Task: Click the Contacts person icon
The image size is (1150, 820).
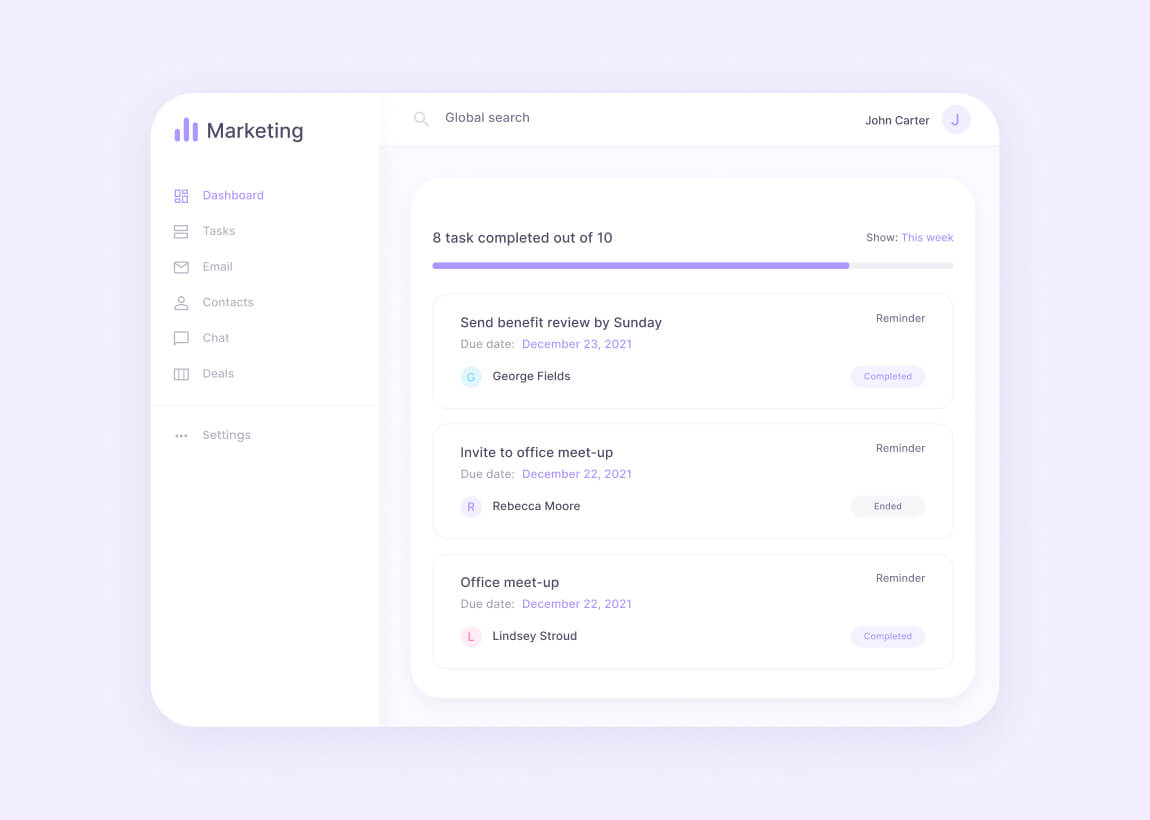Action: [181, 303]
